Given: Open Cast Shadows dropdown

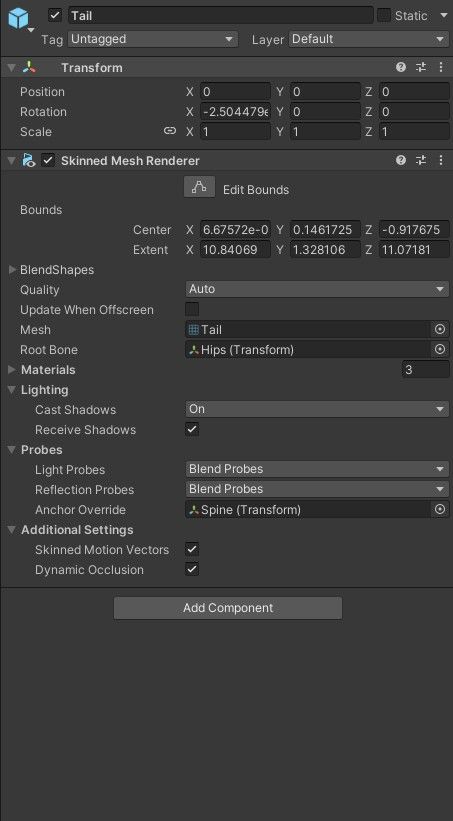Looking at the screenshot, I should click(317, 409).
